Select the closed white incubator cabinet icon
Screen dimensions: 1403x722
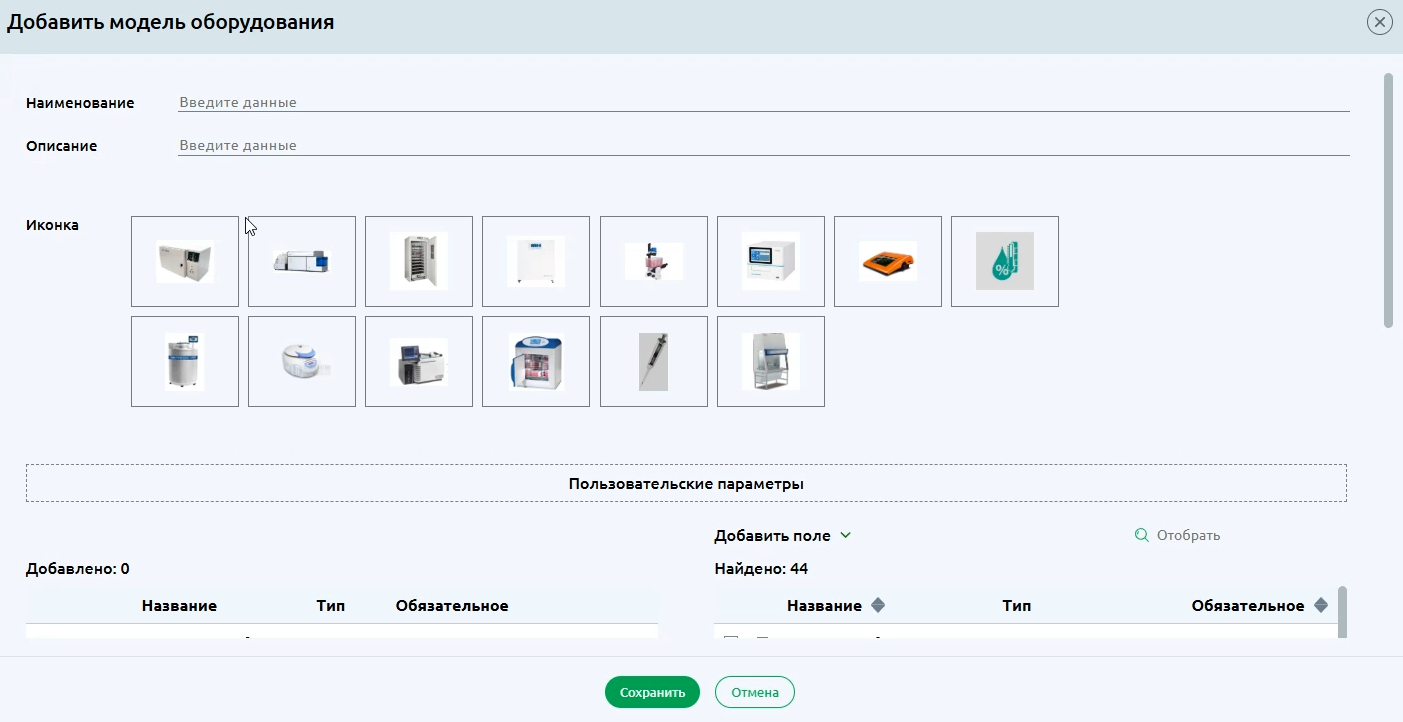click(536, 261)
